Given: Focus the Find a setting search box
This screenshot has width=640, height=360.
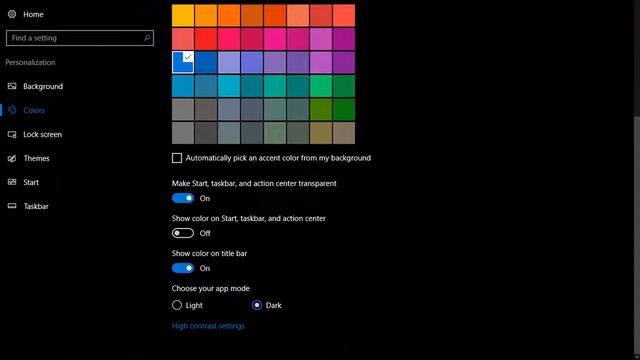Looking at the screenshot, I should point(80,38).
